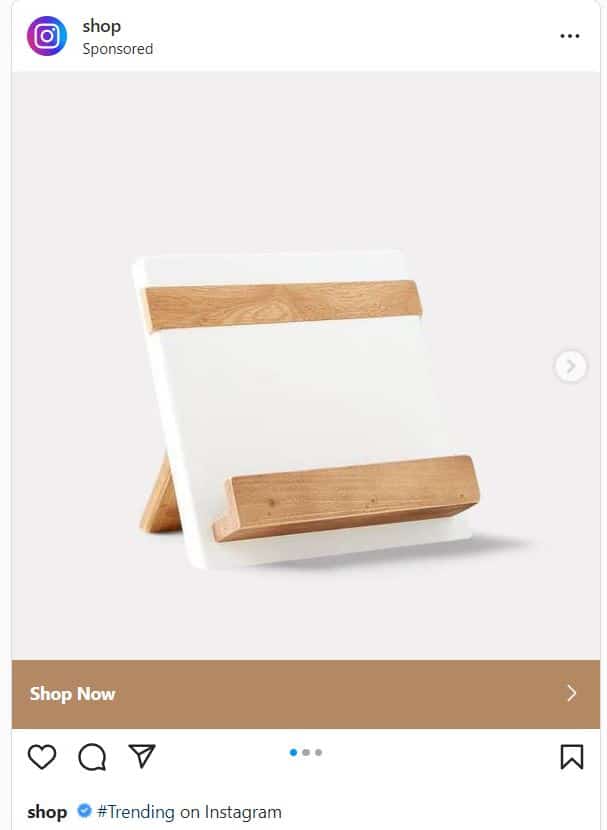This screenshot has width=607, height=830.
Task: Go to next carousel image arrow
Action: tap(570, 366)
